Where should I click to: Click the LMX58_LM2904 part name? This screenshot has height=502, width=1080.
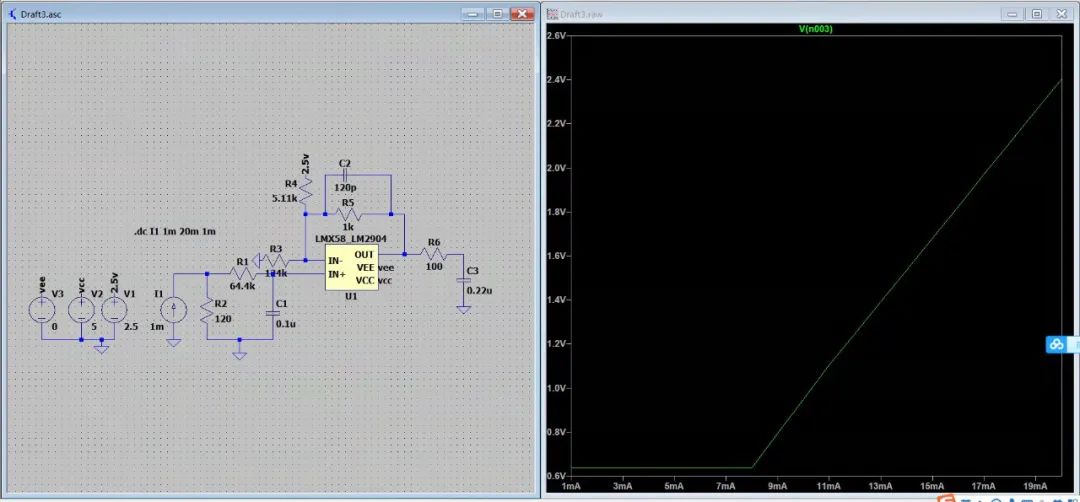(351, 239)
